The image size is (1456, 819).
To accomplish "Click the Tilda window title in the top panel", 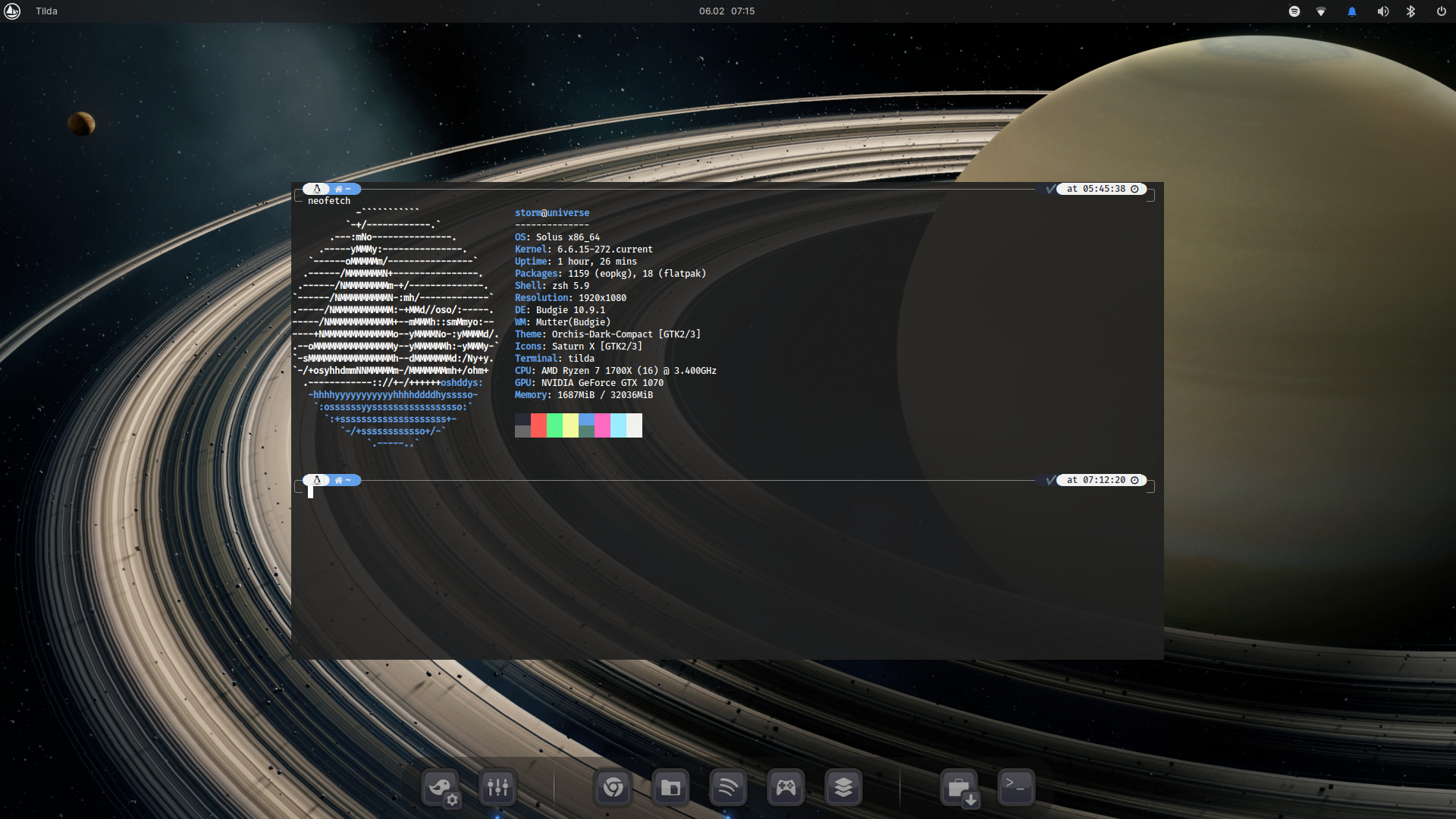I will click(x=46, y=11).
